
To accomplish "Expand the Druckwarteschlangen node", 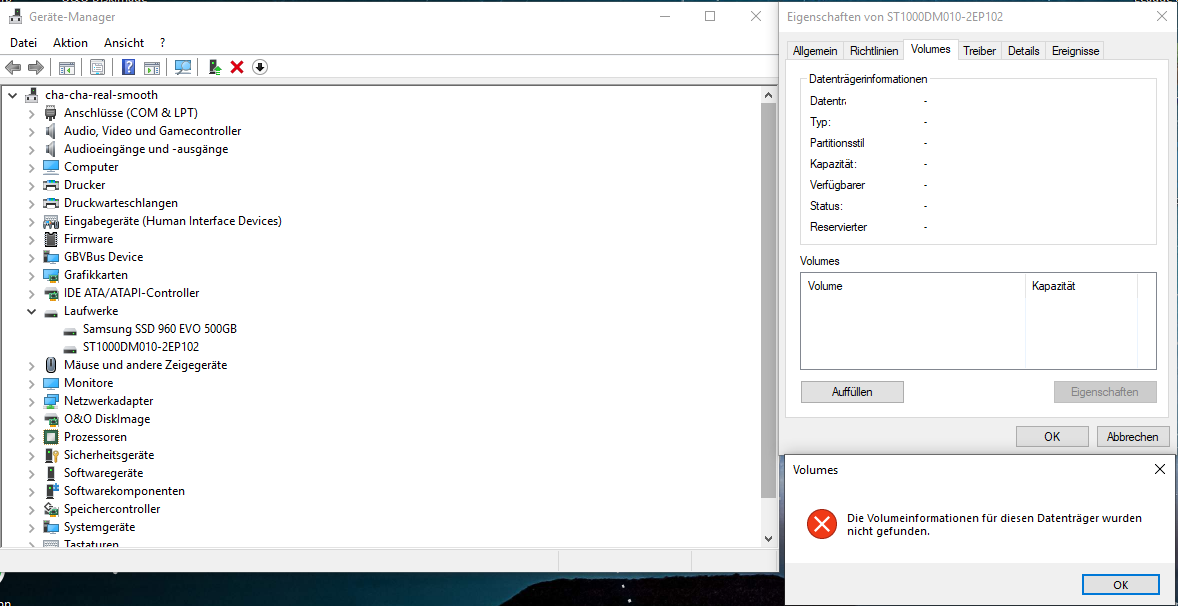I will [x=31, y=204].
